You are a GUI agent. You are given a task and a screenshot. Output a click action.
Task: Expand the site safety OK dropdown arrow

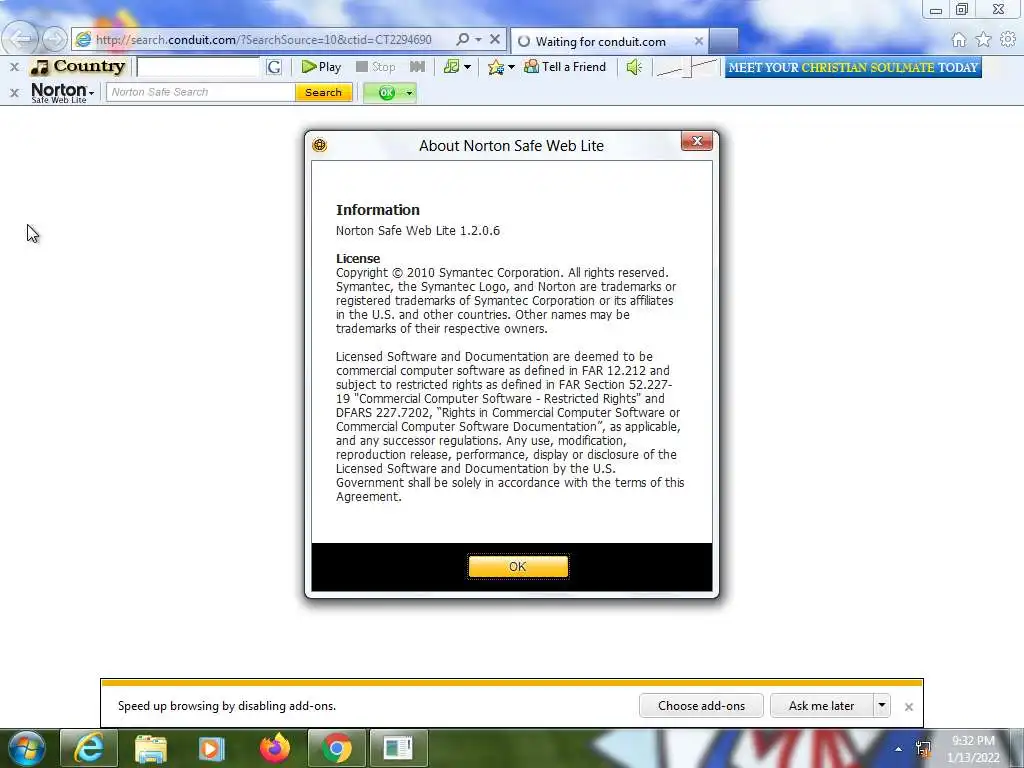(x=409, y=93)
